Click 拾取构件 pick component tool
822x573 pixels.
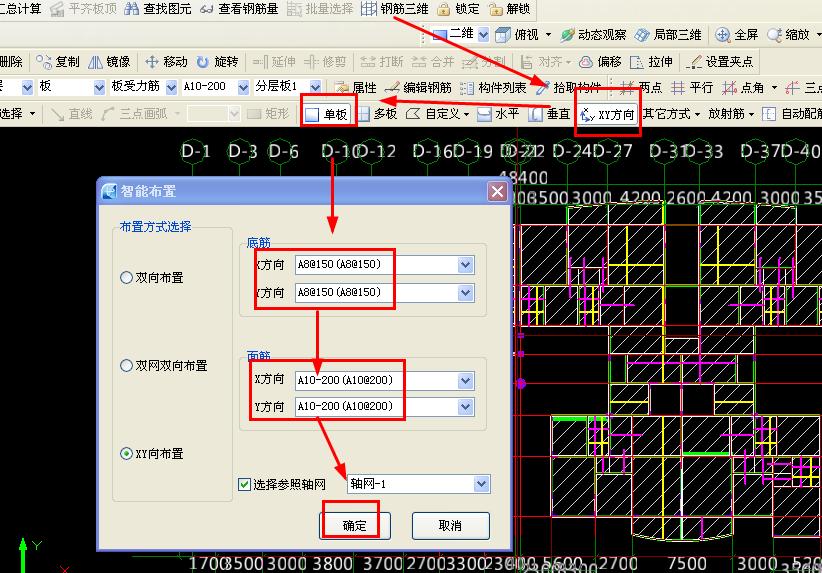pos(568,87)
